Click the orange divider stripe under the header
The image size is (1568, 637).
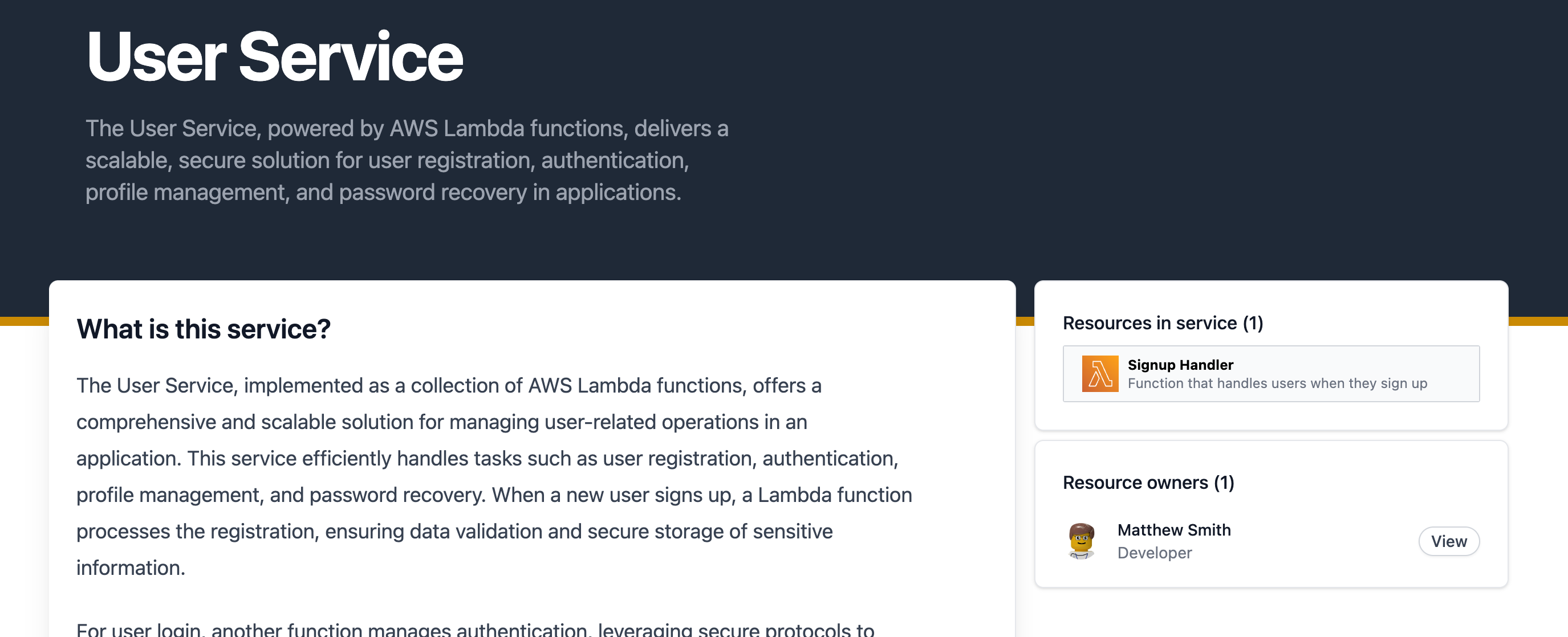point(25,321)
